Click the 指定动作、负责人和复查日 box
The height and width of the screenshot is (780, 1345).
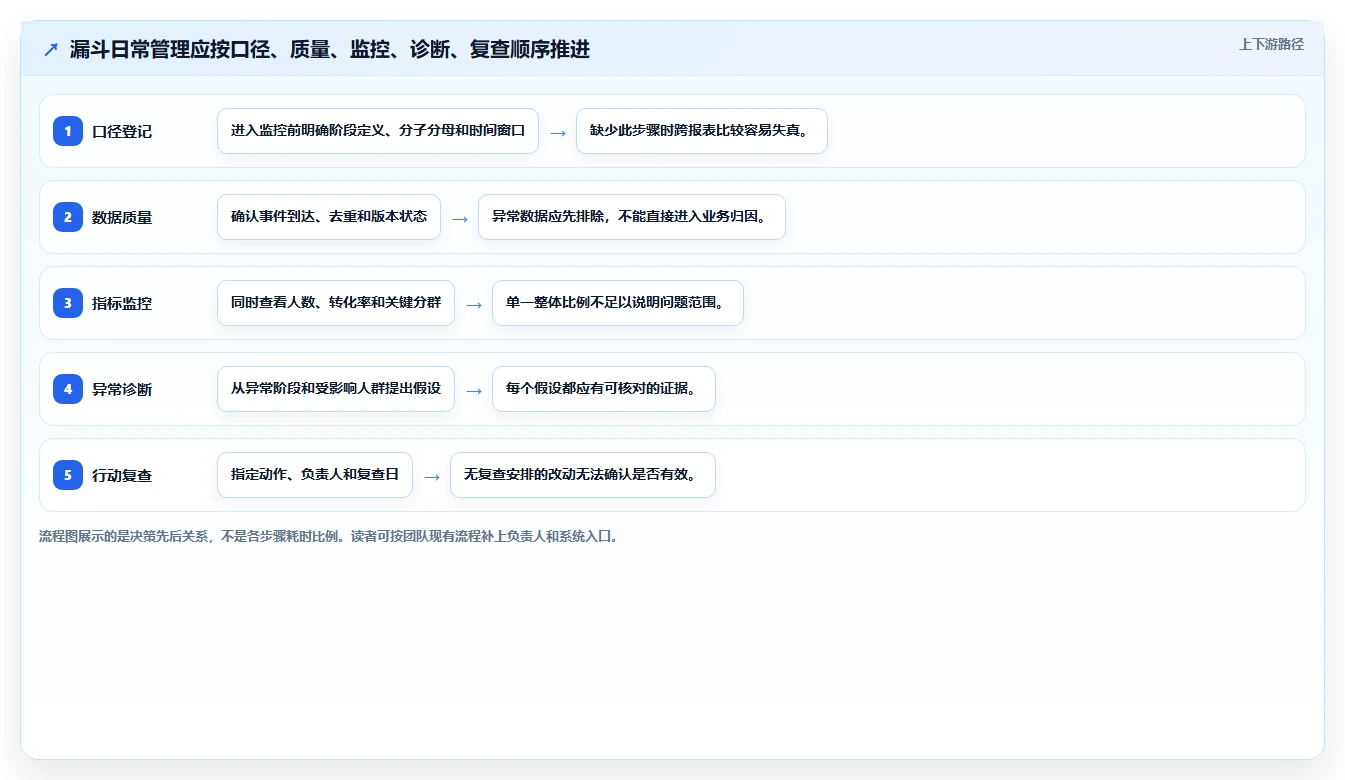(x=315, y=475)
